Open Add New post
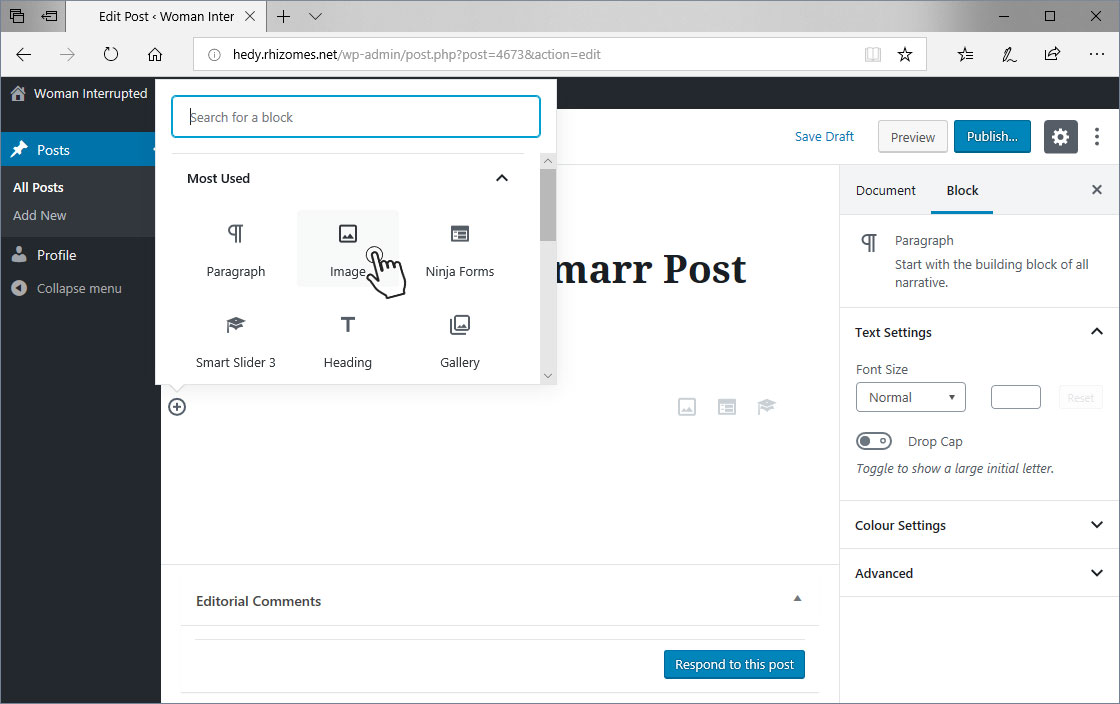The image size is (1120, 704). (40, 215)
